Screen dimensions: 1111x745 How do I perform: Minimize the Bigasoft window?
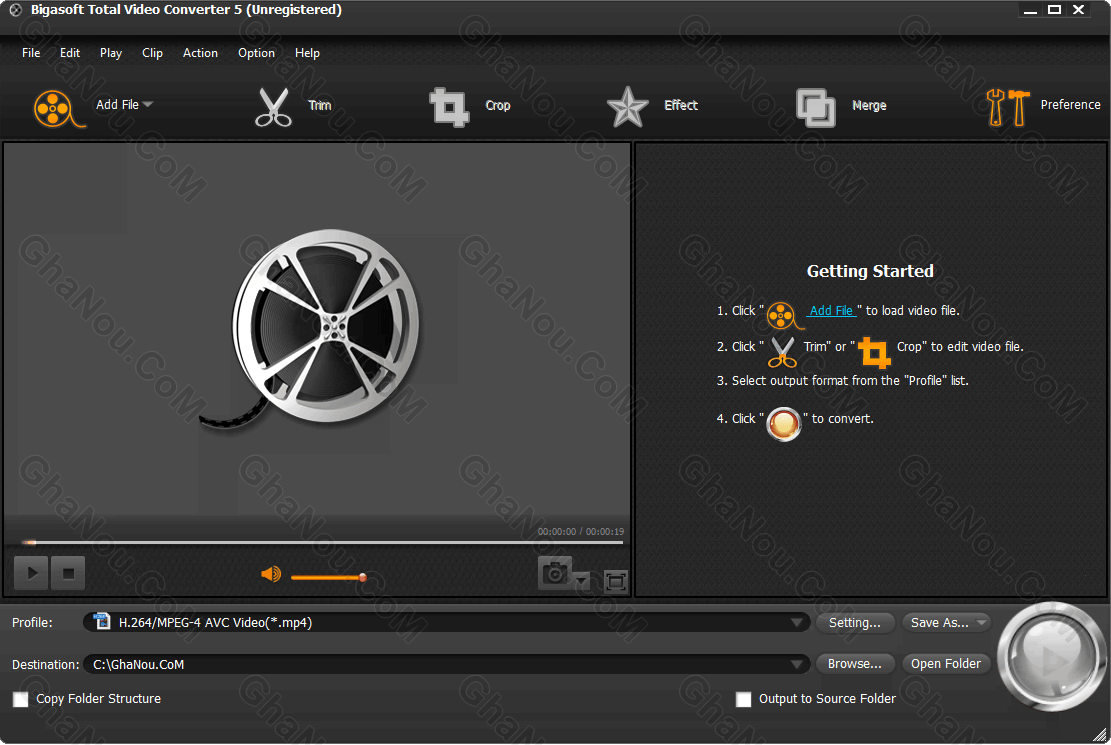point(1030,10)
